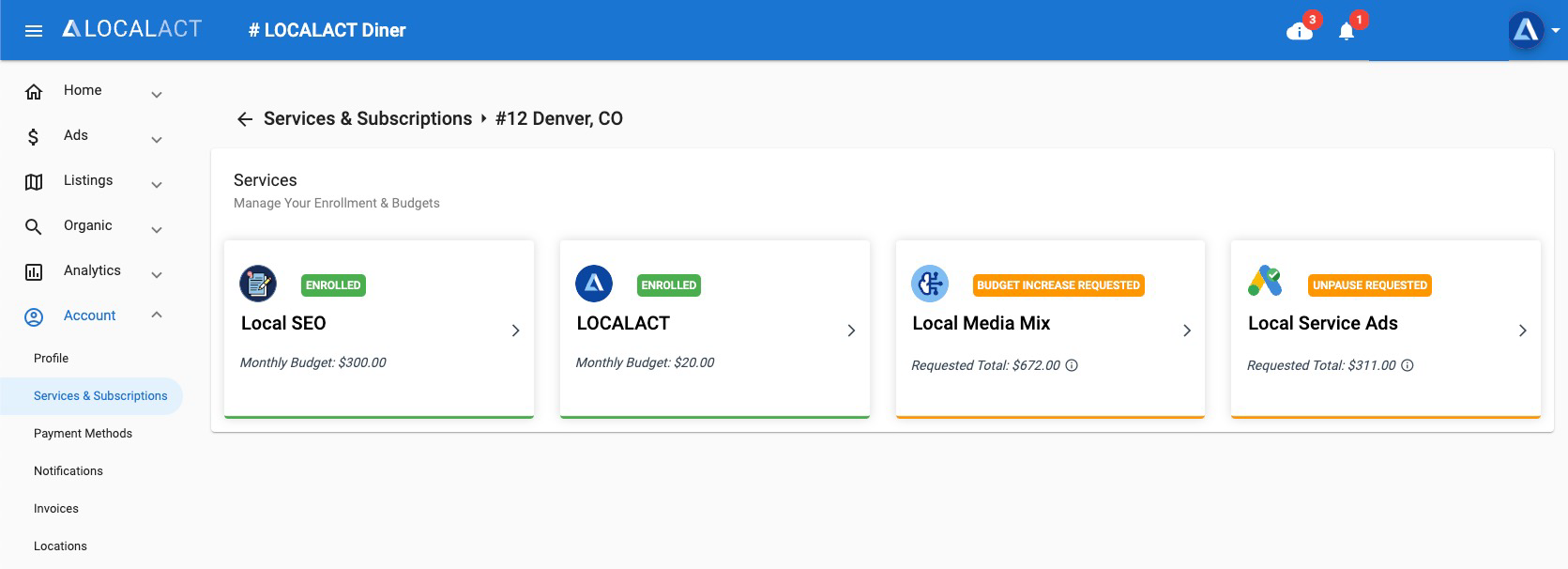Click the ENROLLED badge on Local SEO

click(x=333, y=285)
